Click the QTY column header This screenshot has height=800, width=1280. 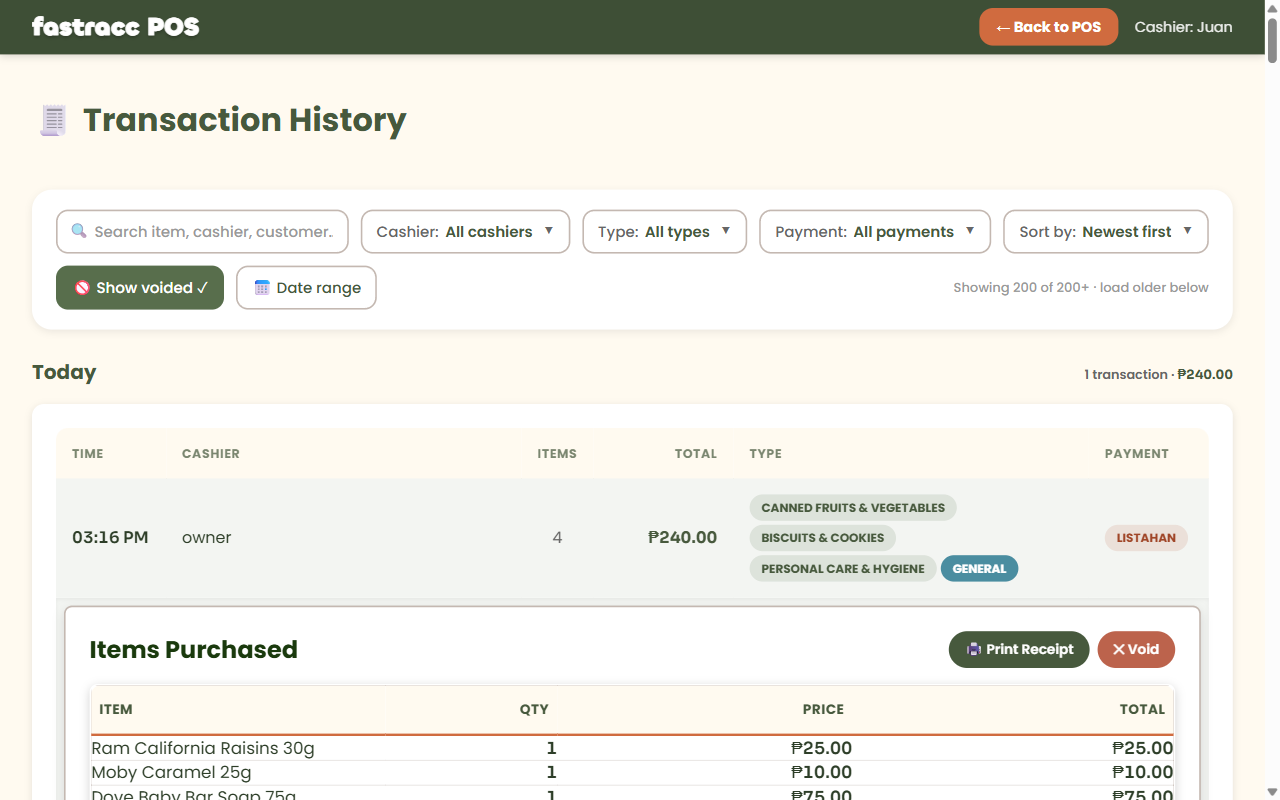(x=534, y=709)
